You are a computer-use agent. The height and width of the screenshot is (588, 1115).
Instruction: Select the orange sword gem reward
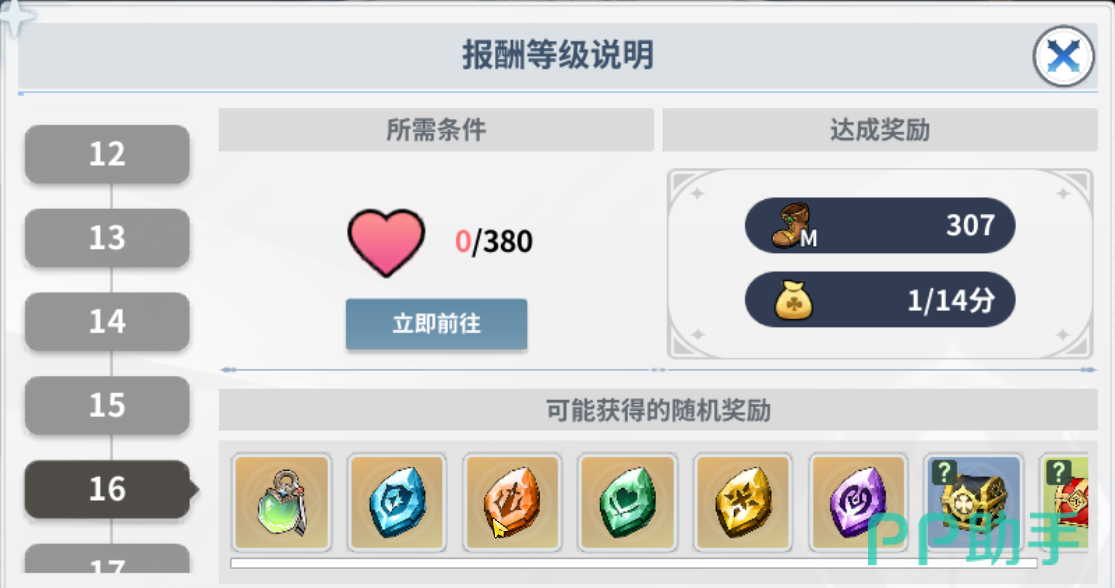[x=512, y=503]
